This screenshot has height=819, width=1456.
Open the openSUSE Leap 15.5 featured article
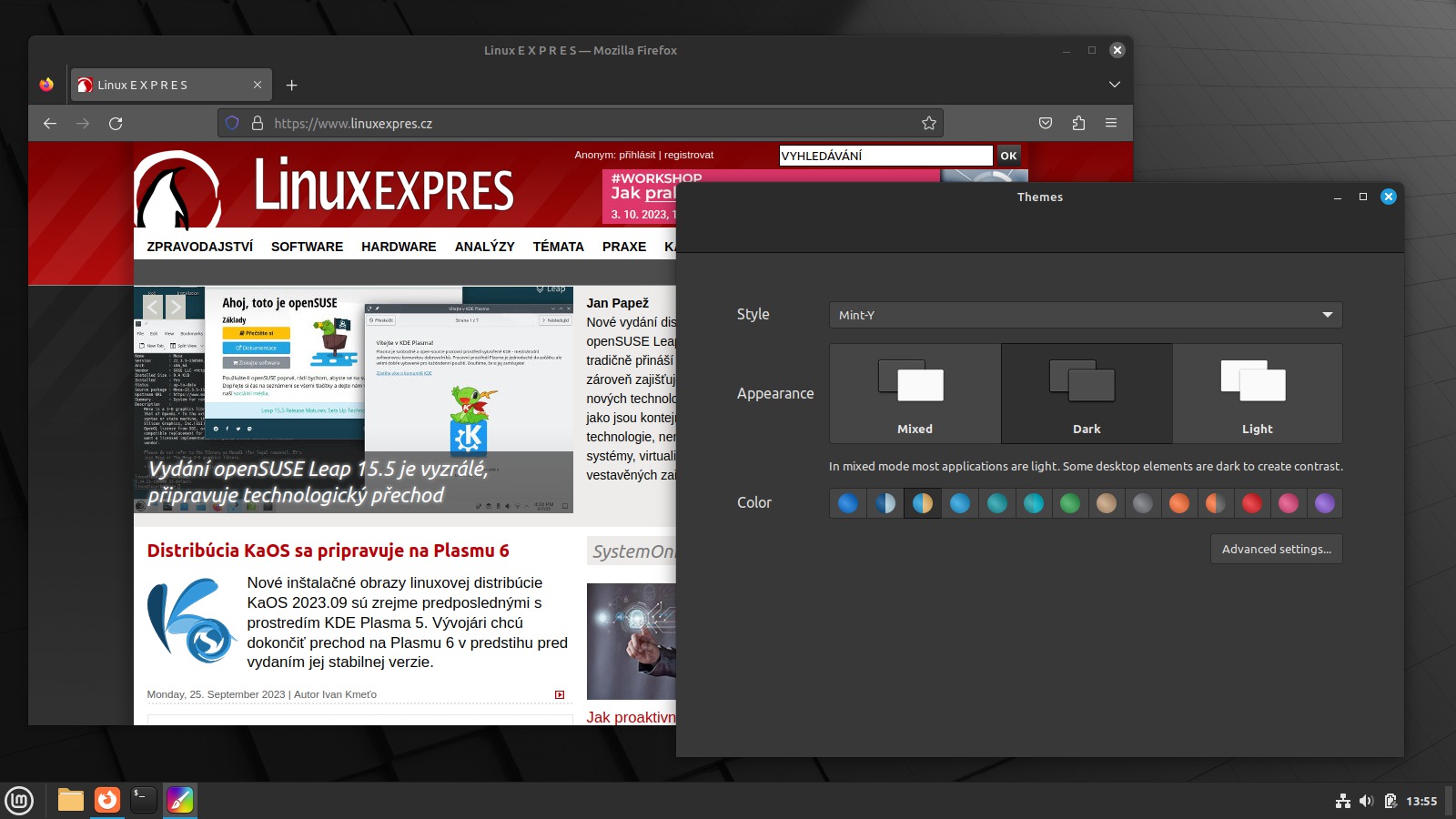coord(318,481)
